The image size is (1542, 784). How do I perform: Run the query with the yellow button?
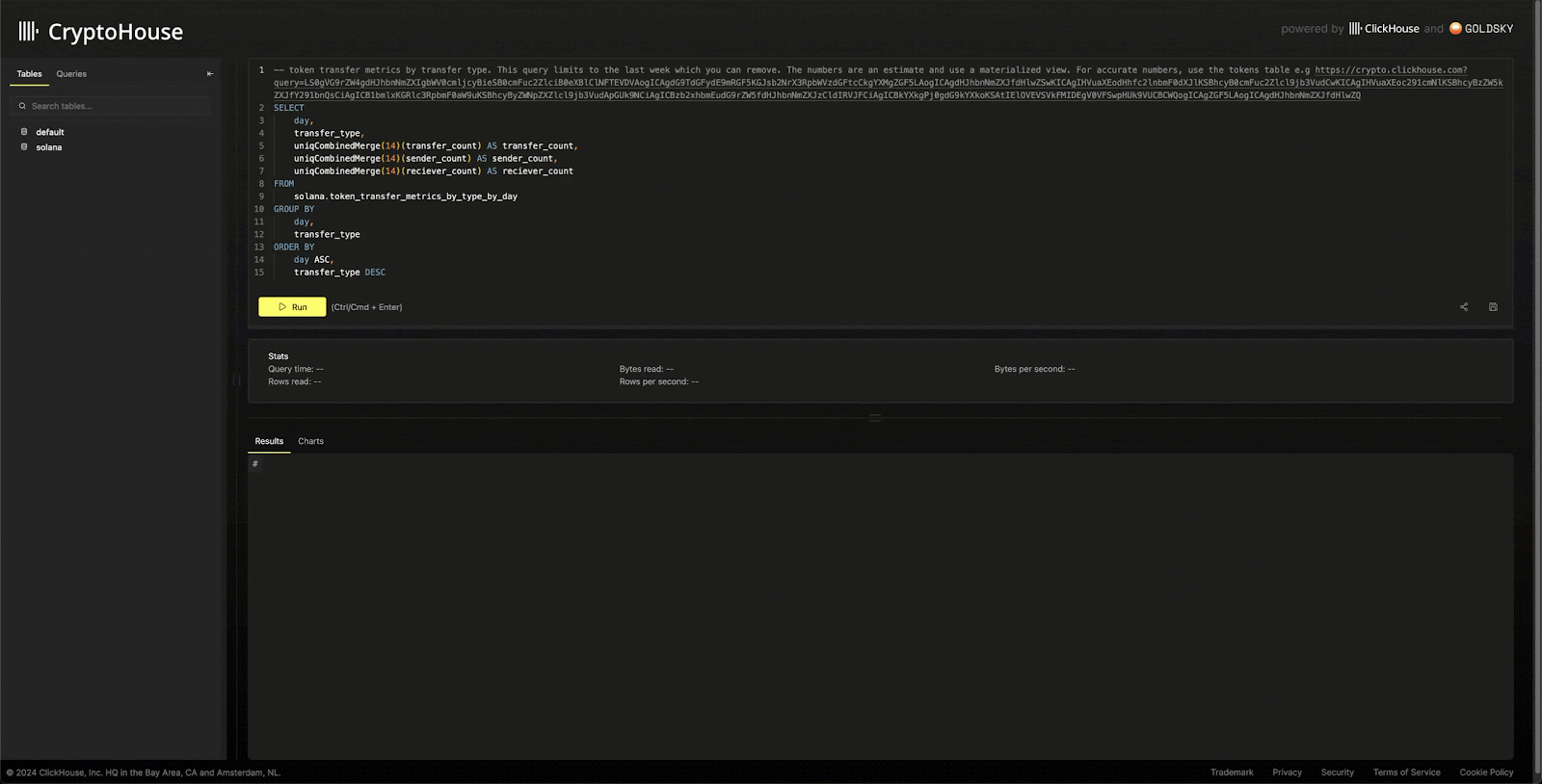292,307
